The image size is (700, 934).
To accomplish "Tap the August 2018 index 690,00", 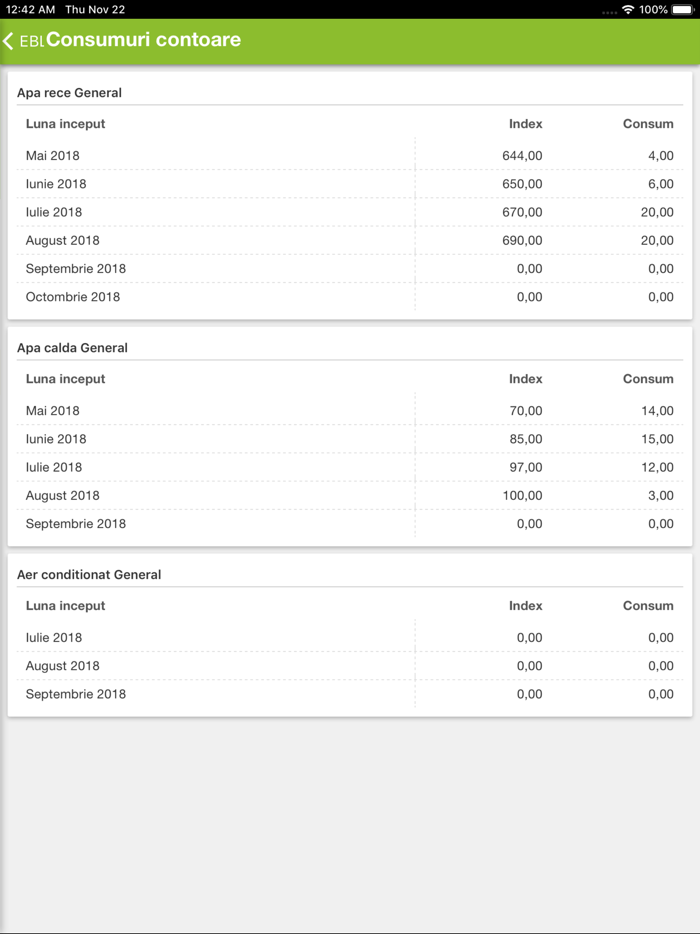I will [x=522, y=240].
